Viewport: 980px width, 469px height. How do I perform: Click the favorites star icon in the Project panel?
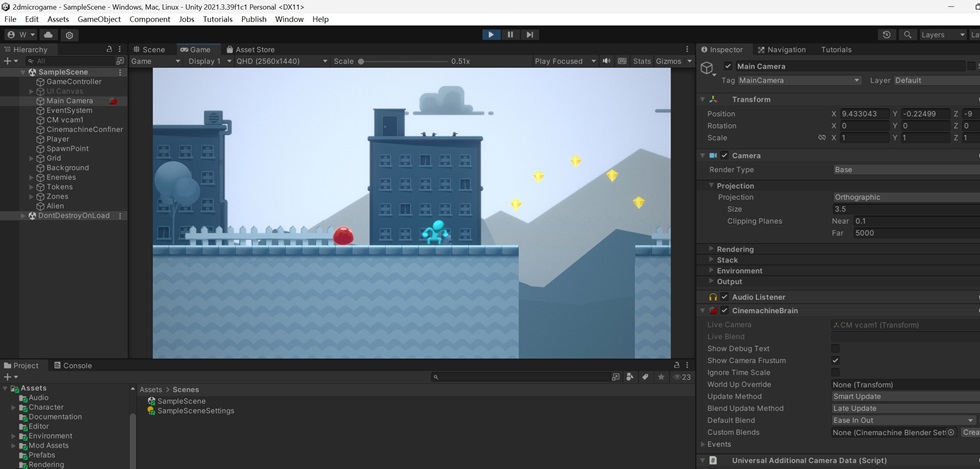click(x=661, y=377)
